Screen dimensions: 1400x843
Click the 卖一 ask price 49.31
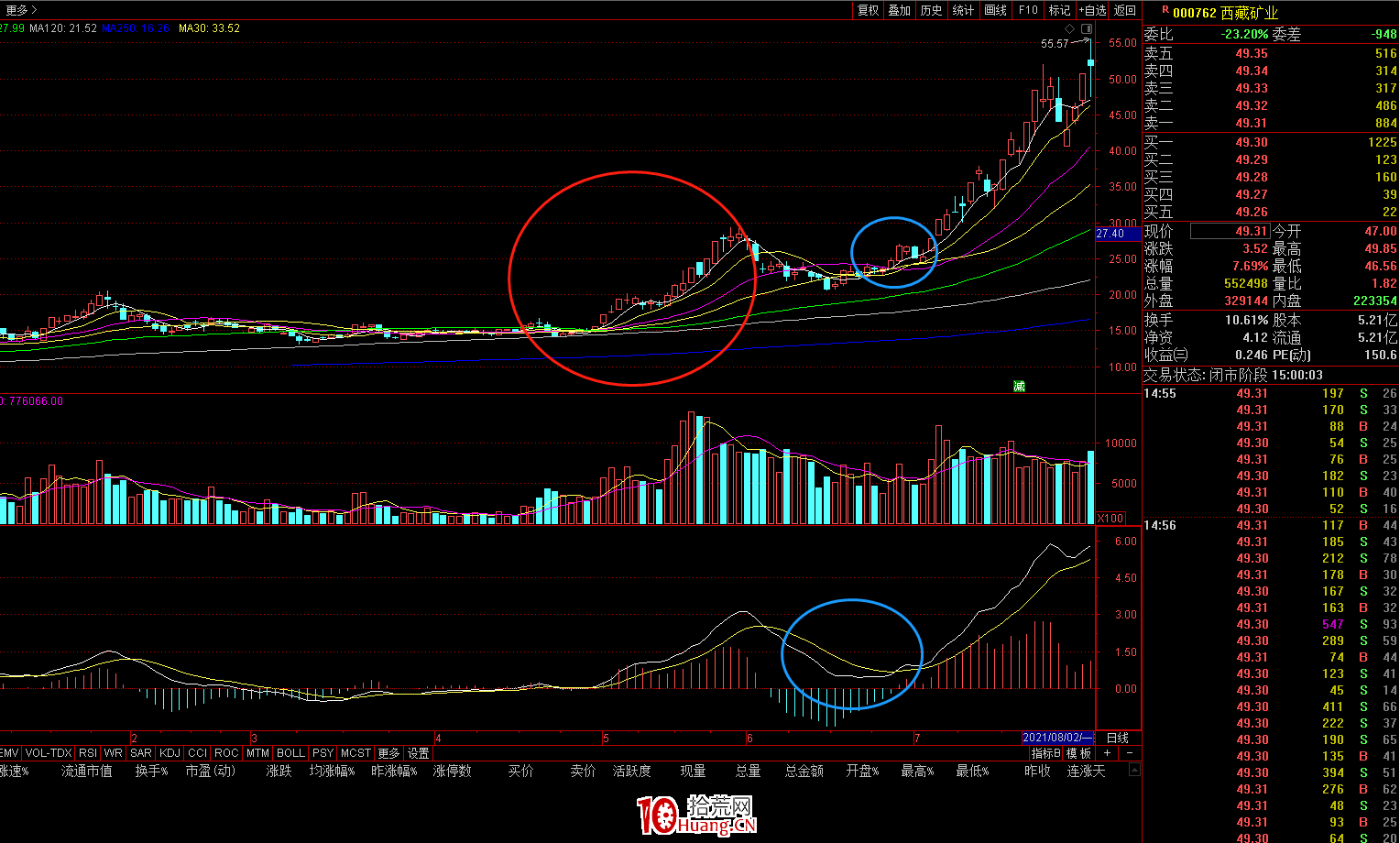[x=1252, y=123]
